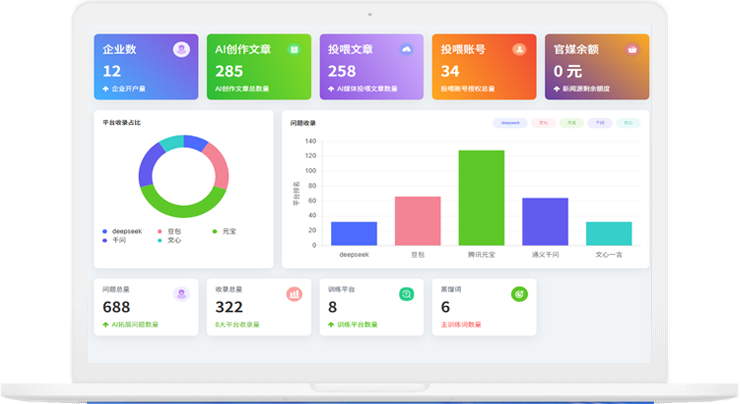Click the person icon on 投喂账号 card
Image resolution: width=740 pixels, height=404 pixels.
pos(519,49)
